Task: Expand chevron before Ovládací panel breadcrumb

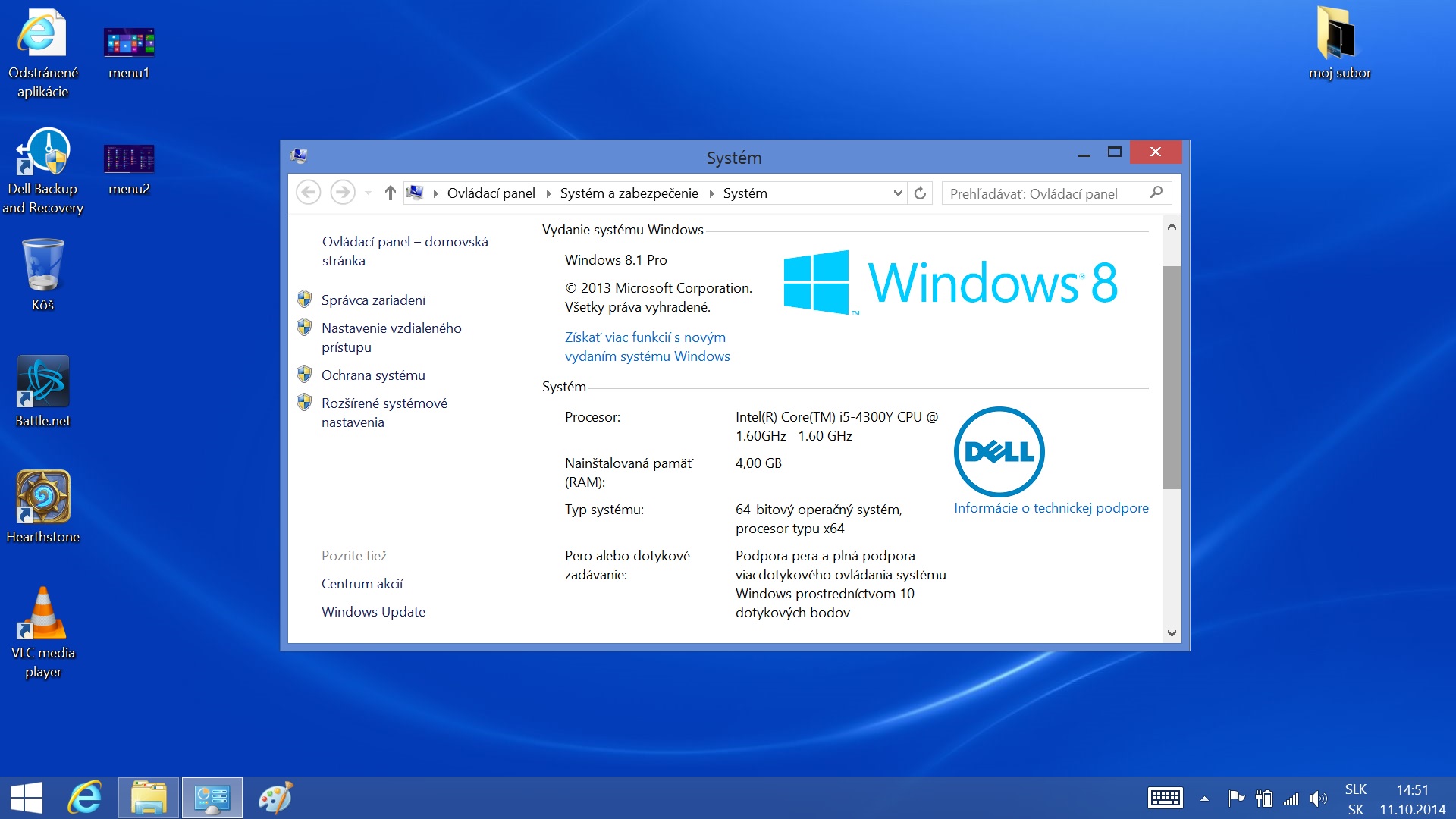Action: pyautogui.click(x=435, y=193)
